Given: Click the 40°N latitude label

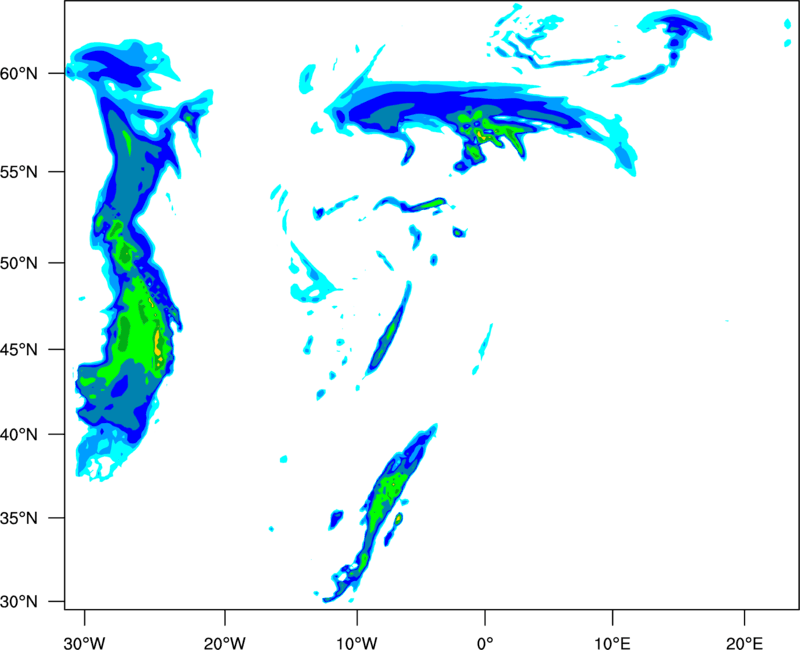Looking at the screenshot, I should tap(19, 434).
